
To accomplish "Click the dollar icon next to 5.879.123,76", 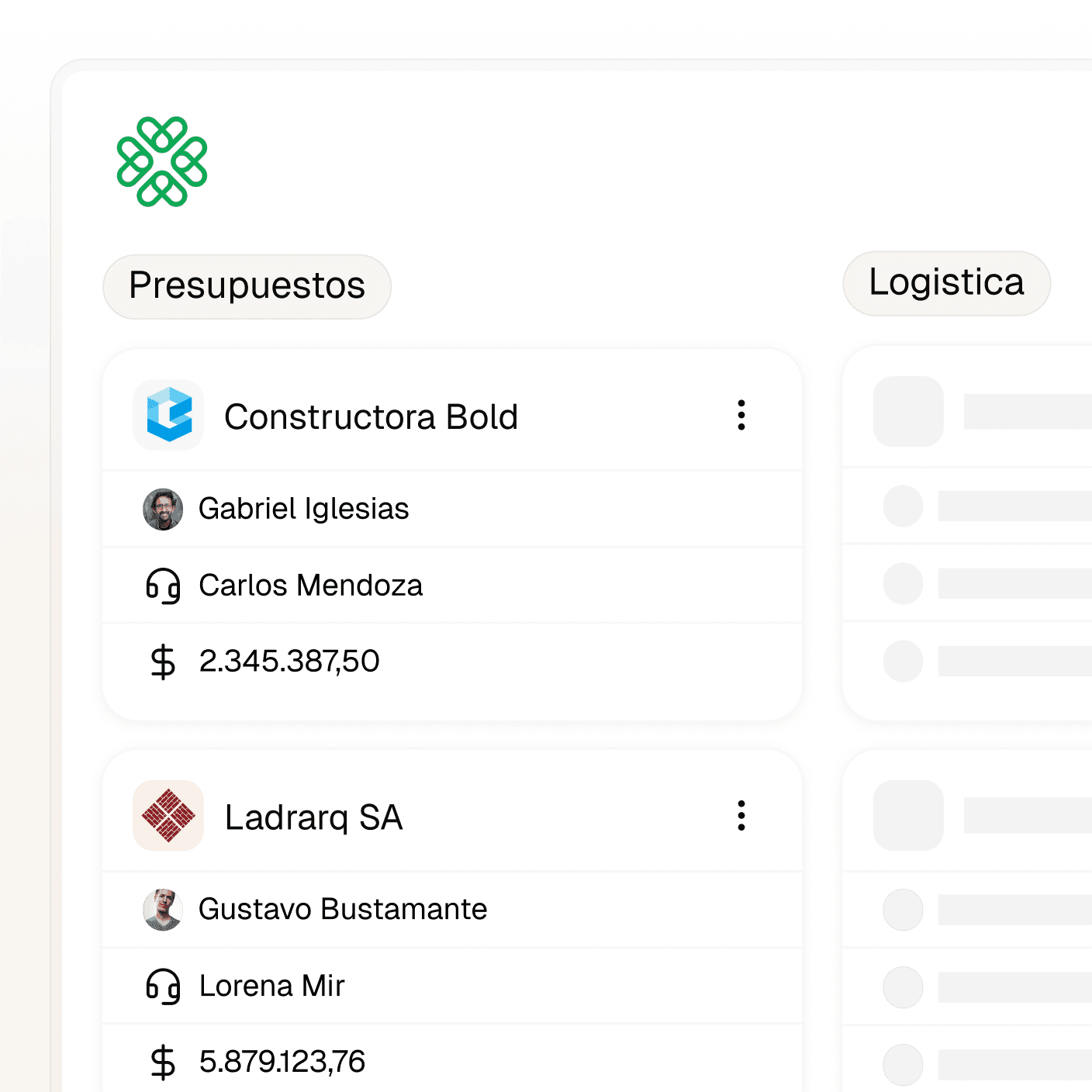I will pos(163,1062).
